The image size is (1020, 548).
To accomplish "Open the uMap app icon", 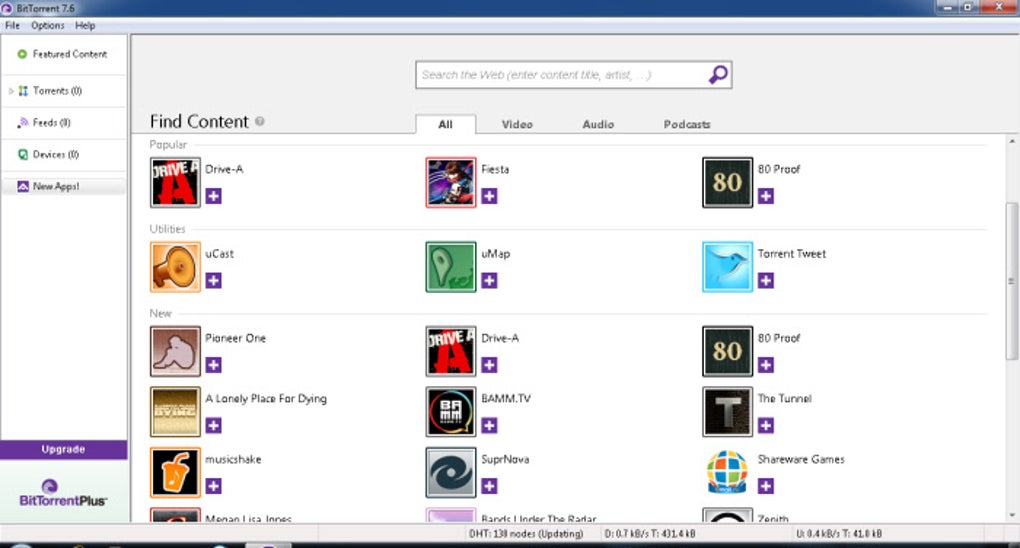I will [451, 267].
